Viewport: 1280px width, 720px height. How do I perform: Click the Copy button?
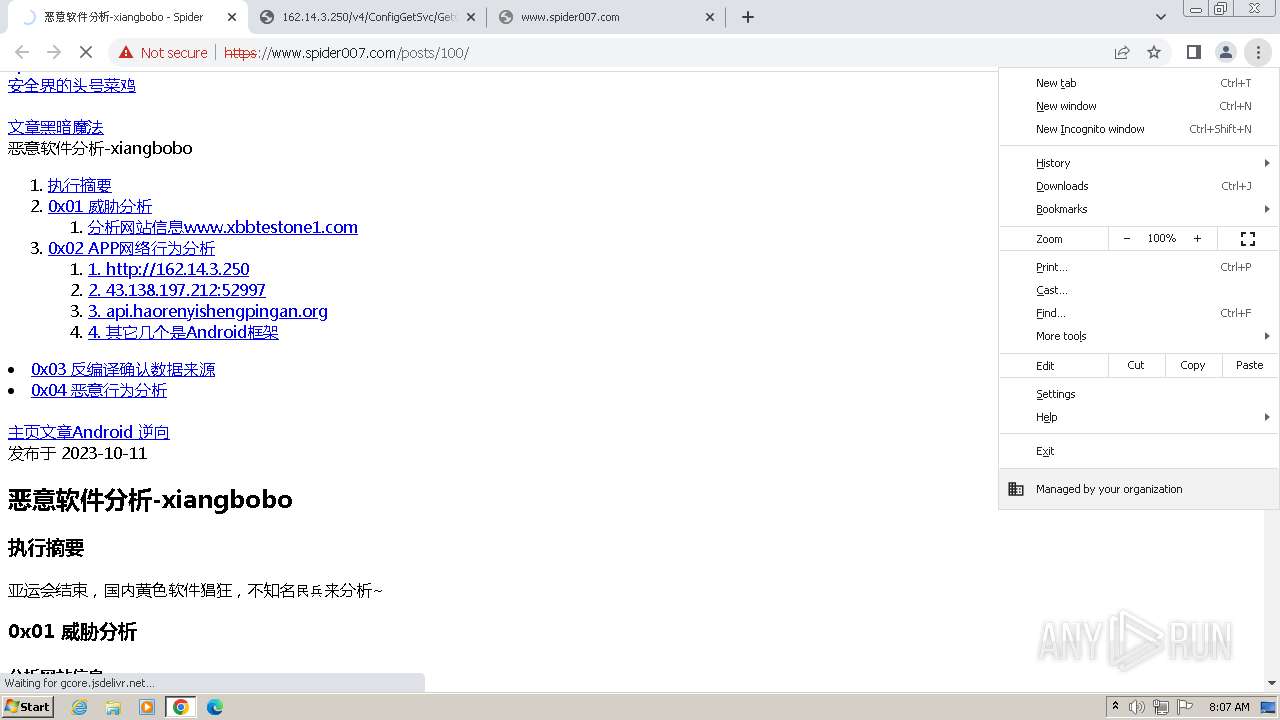pos(1193,365)
